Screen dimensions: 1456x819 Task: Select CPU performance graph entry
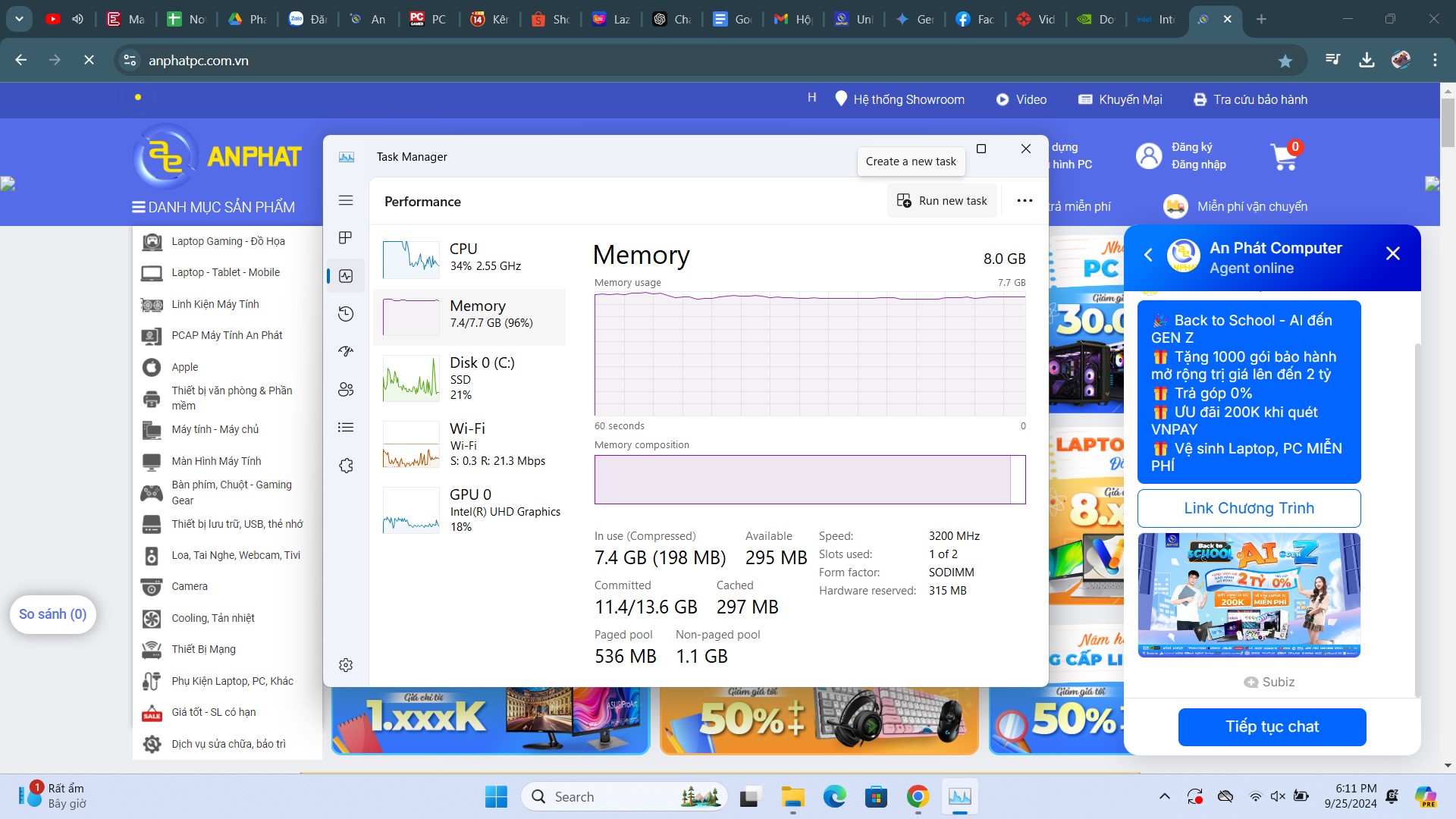click(x=470, y=259)
